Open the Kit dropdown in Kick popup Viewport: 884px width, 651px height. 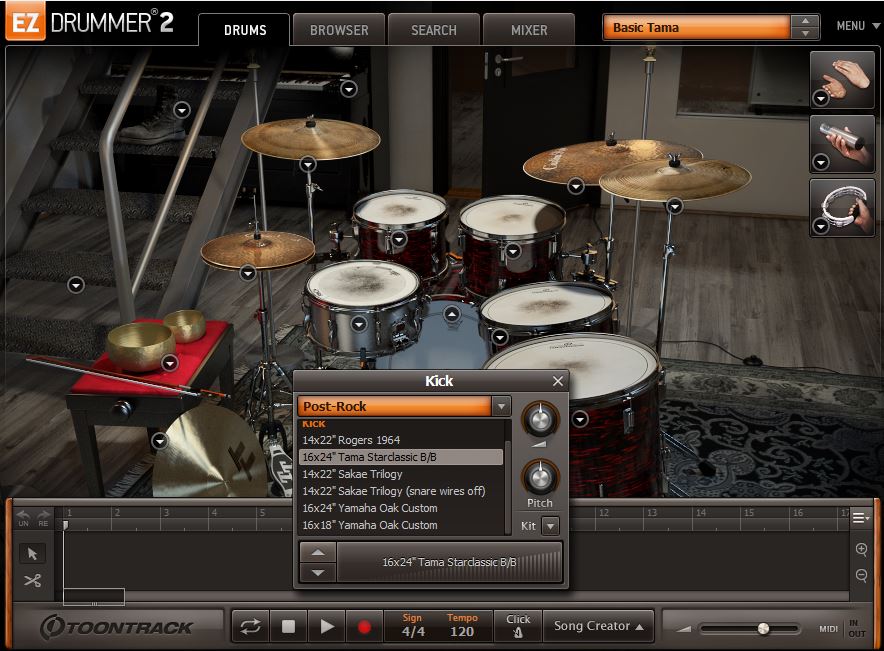(x=550, y=526)
